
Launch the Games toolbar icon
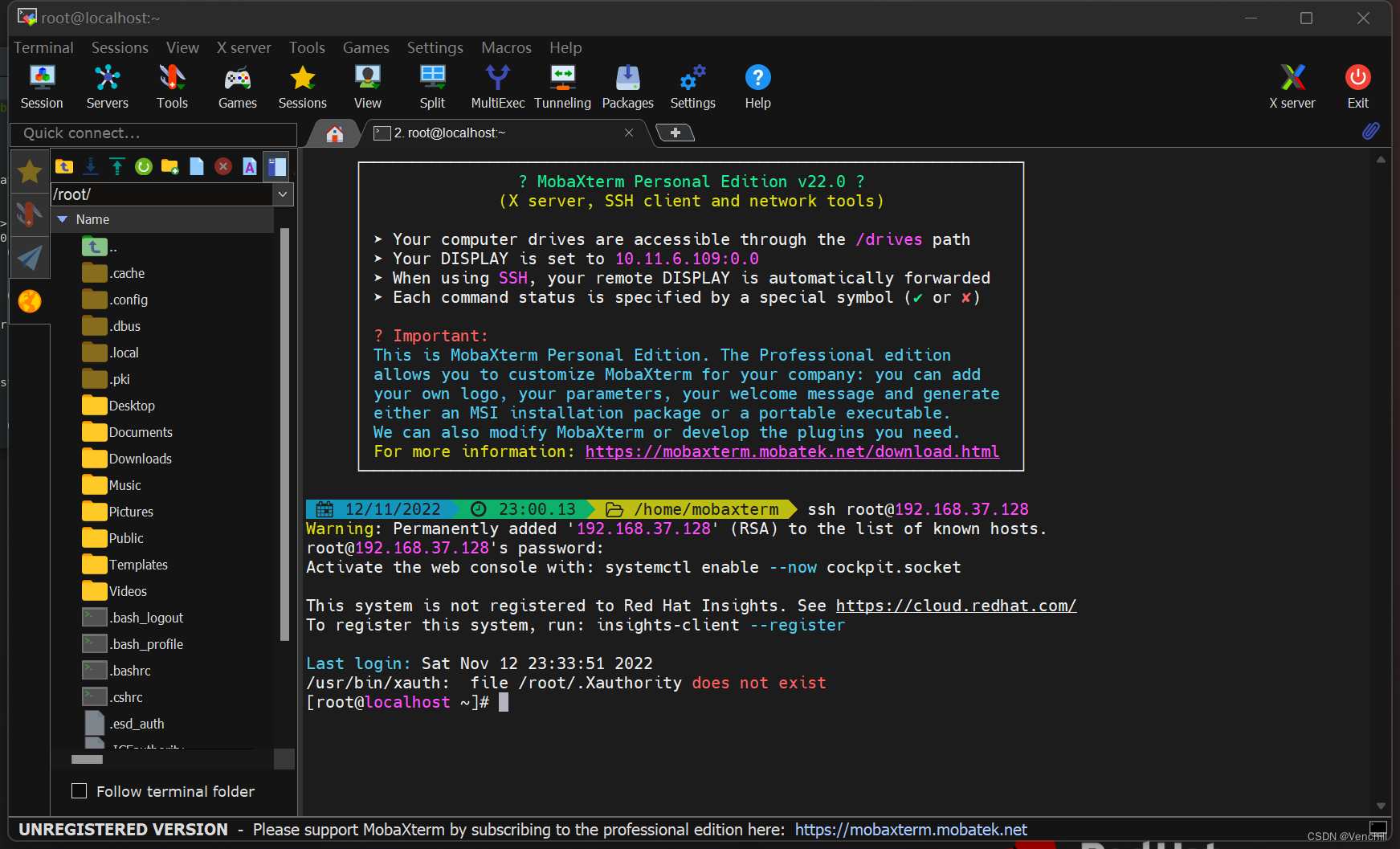(238, 87)
